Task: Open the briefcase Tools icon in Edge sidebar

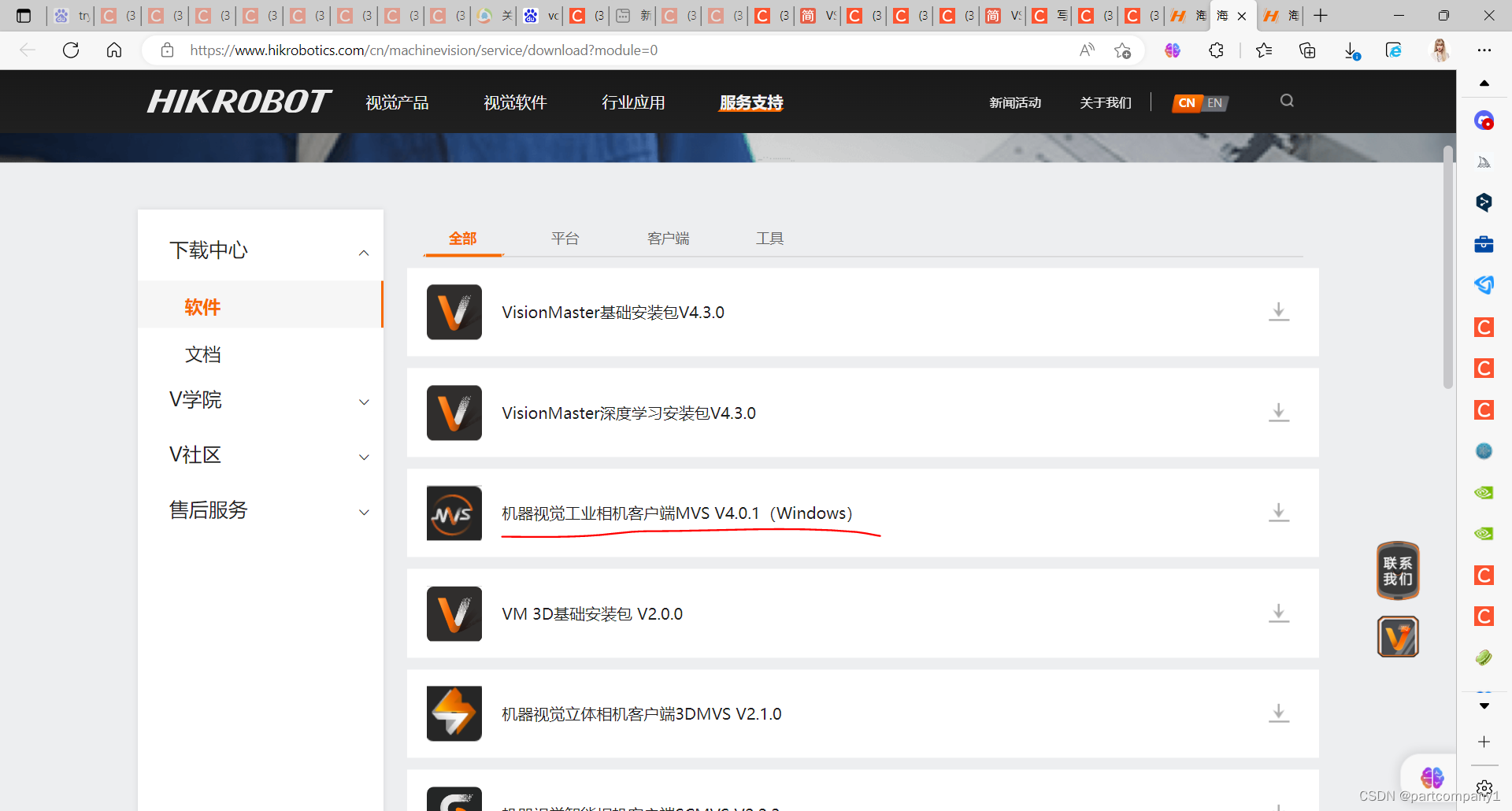Action: pos(1484,244)
